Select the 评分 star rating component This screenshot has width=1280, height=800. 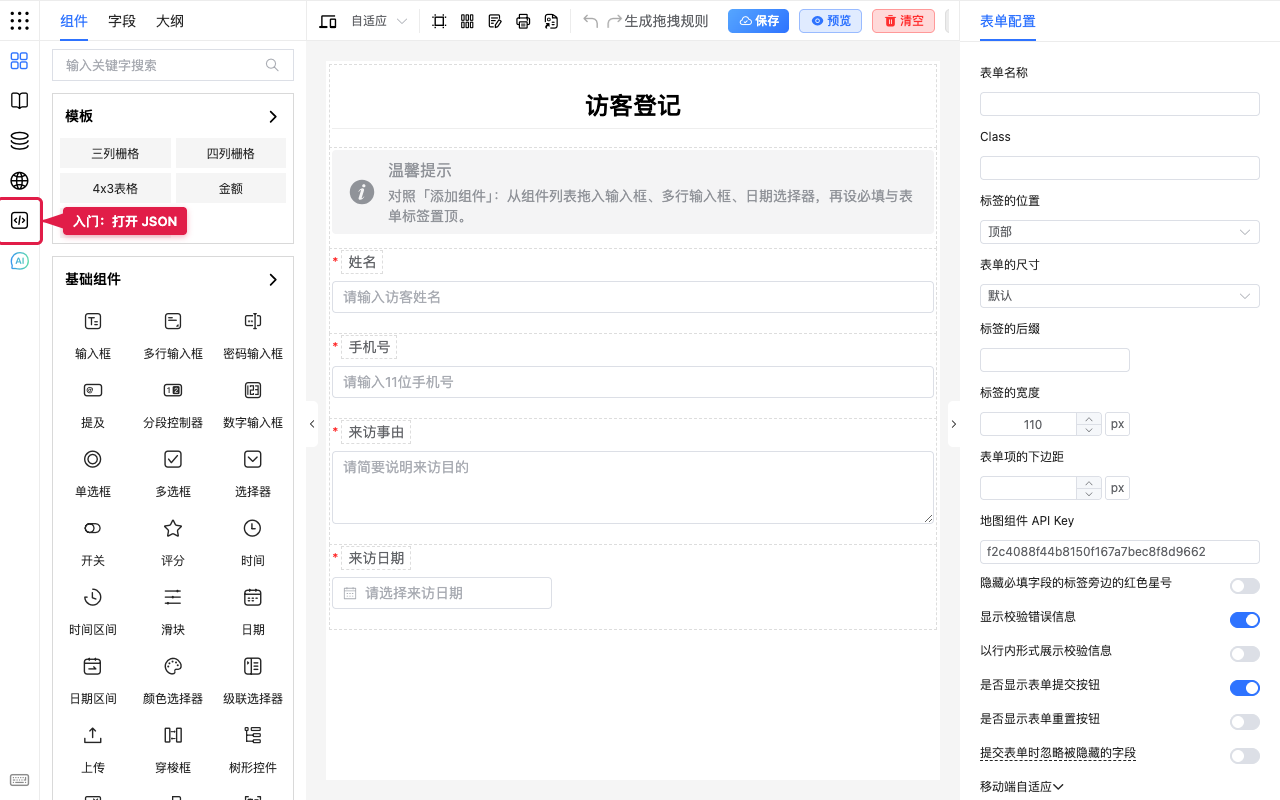point(173,542)
